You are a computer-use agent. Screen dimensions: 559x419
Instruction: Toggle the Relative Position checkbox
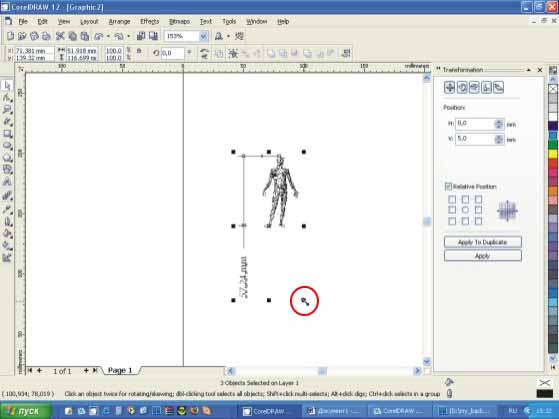pos(448,186)
